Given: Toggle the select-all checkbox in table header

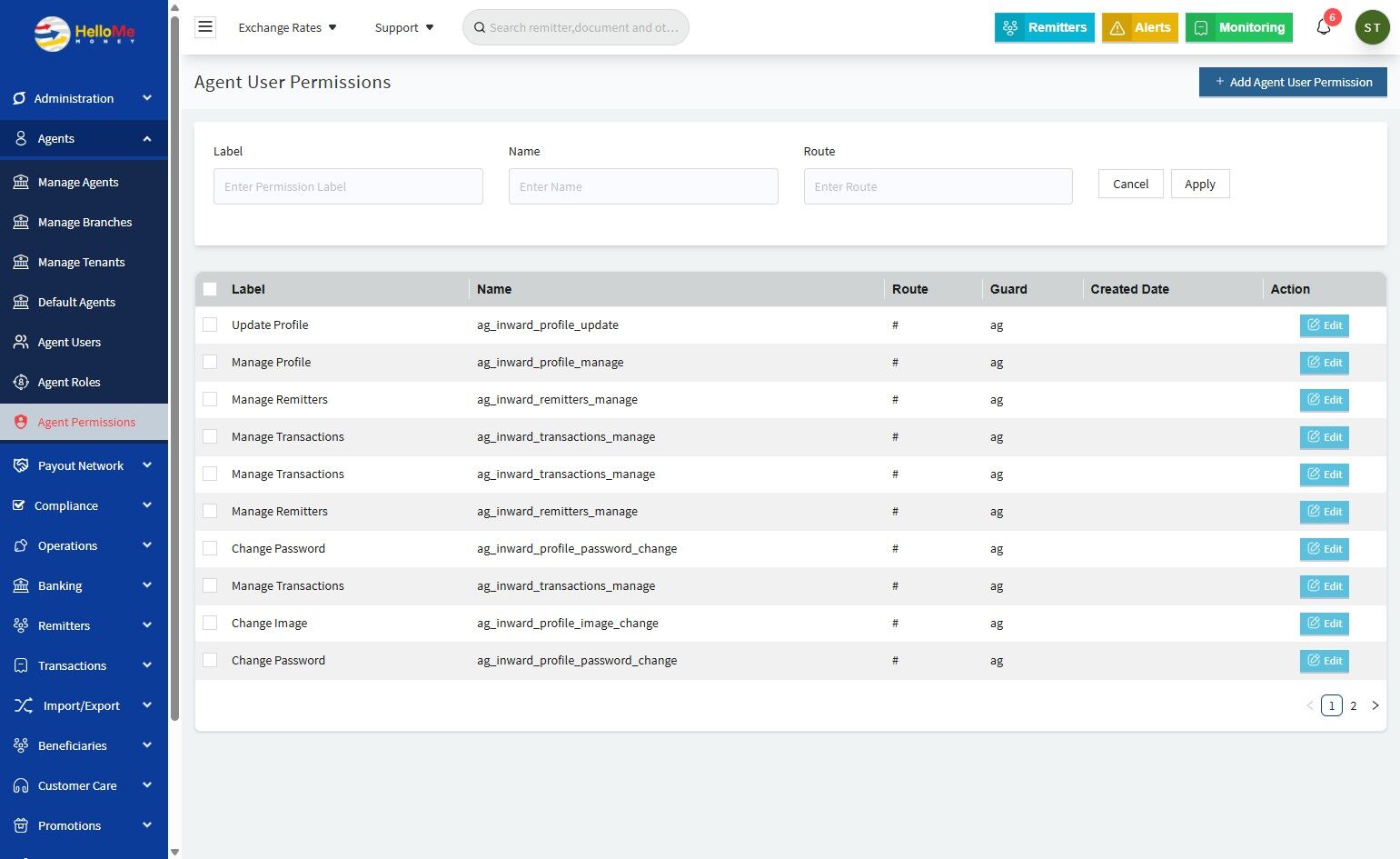Looking at the screenshot, I should coord(210,289).
